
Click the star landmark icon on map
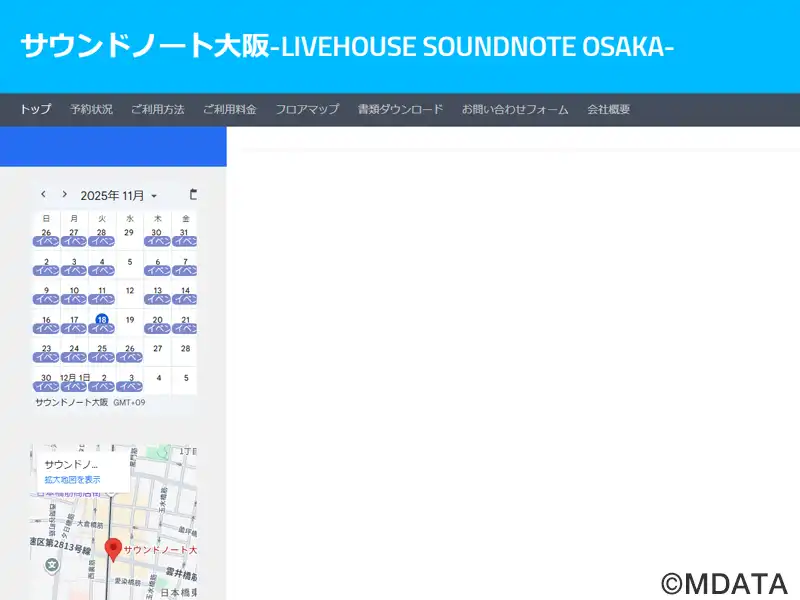(x=52, y=565)
